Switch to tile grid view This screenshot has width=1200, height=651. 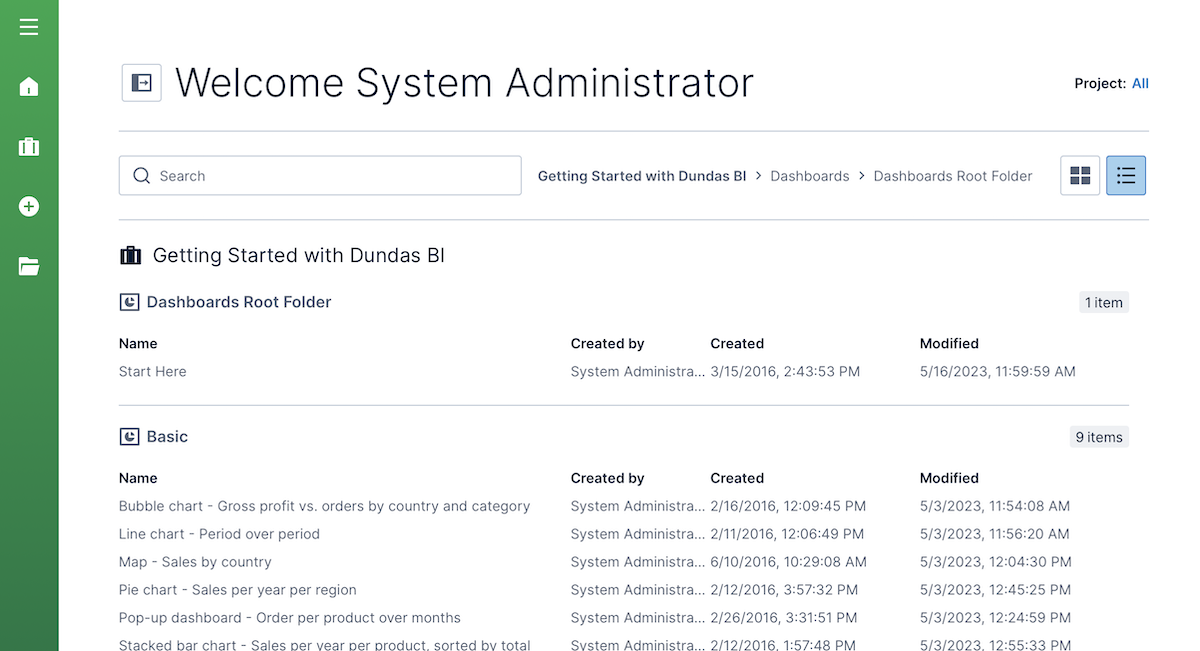coord(1080,176)
